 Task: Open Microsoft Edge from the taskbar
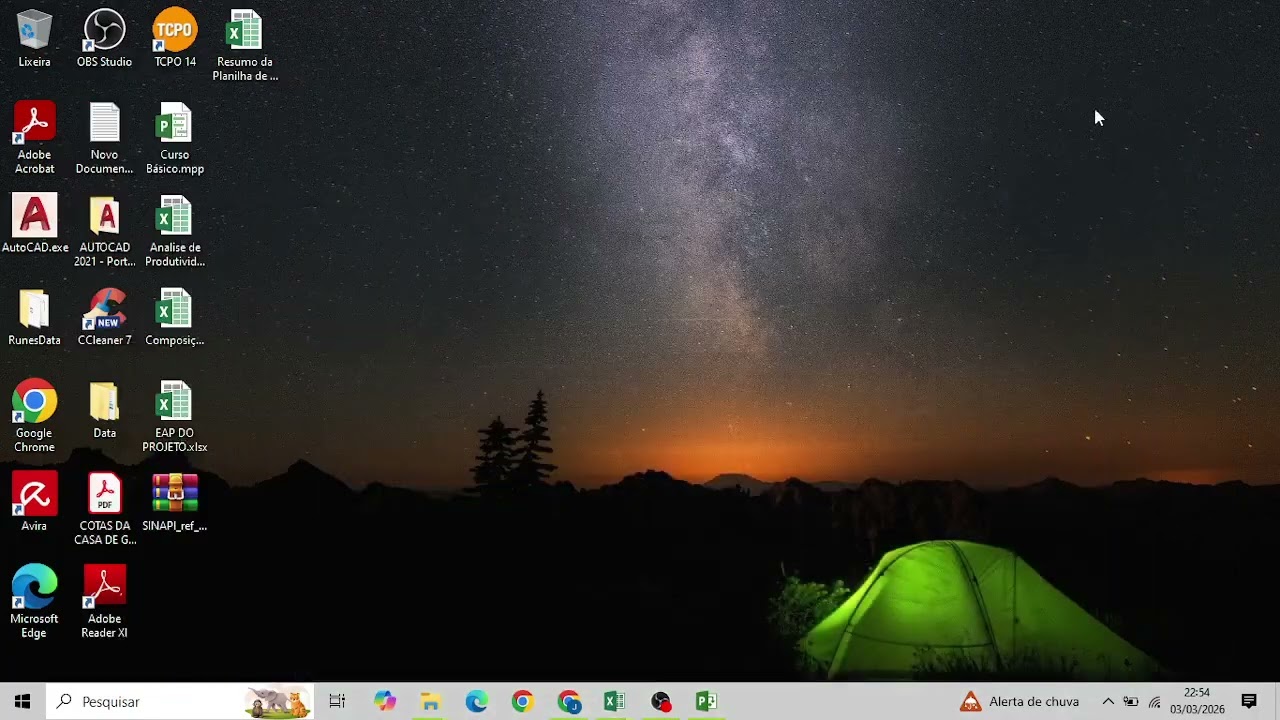click(476, 701)
